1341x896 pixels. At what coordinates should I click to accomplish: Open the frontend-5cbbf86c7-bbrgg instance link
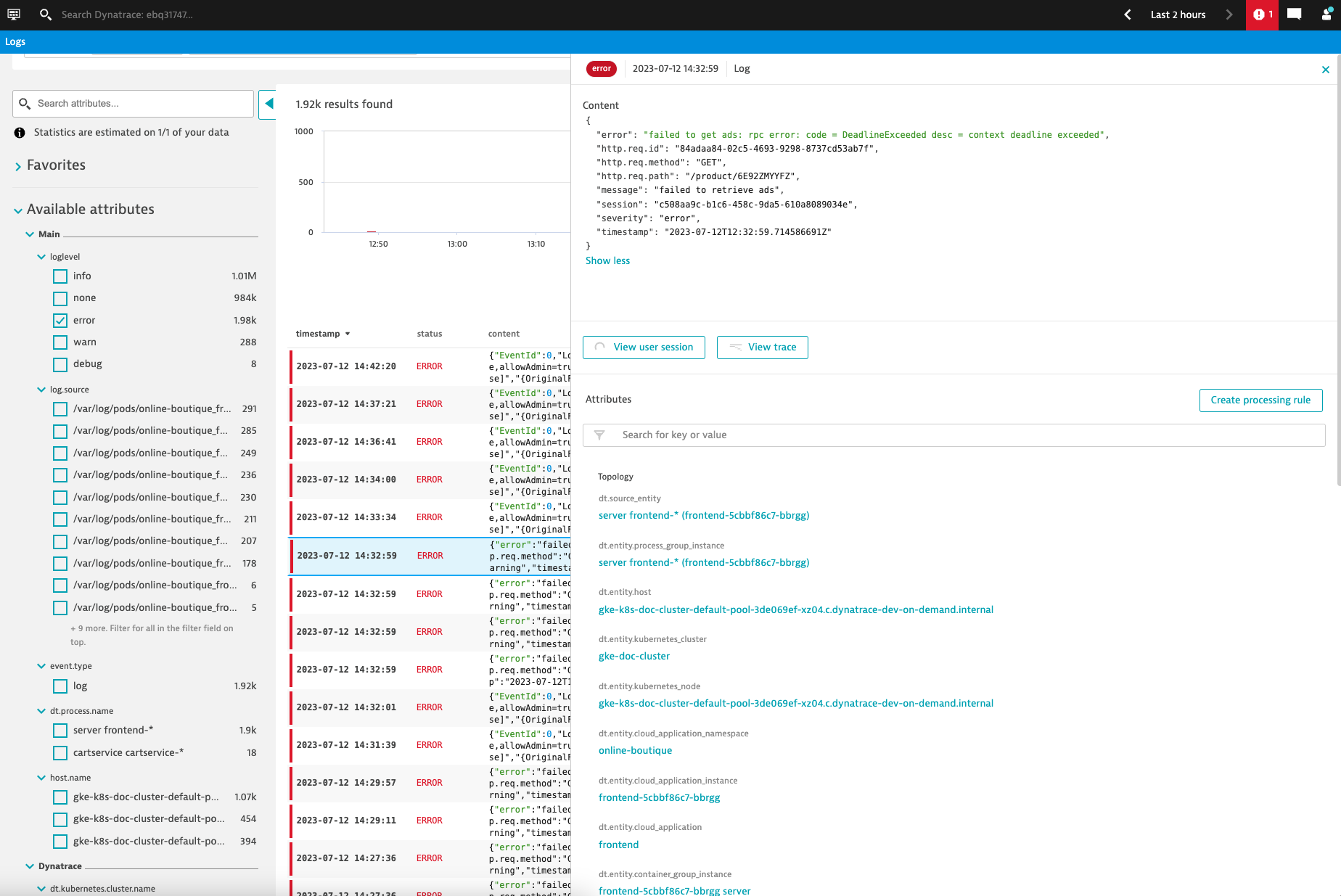pyautogui.click(x=660, y=798)
